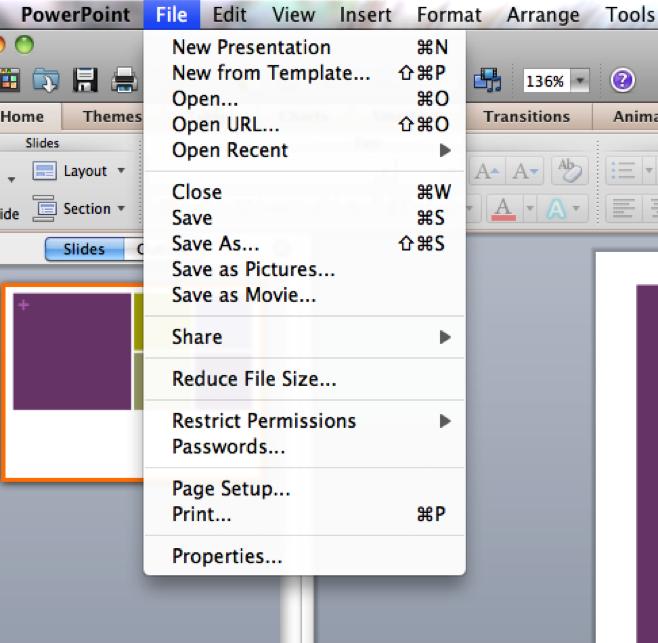Screen dimensions: 658x643
Task: Choose Open... in the File menu
Action: point(304,99)
